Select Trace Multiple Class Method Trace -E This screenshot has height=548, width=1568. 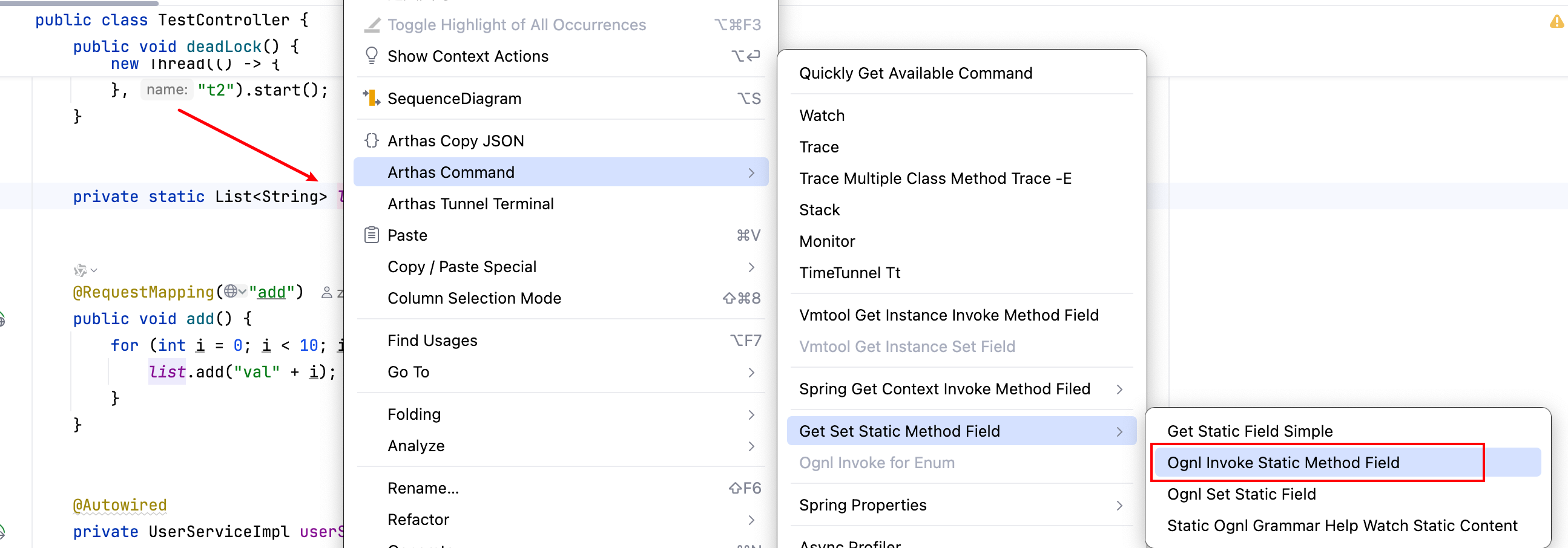[935, 178]
